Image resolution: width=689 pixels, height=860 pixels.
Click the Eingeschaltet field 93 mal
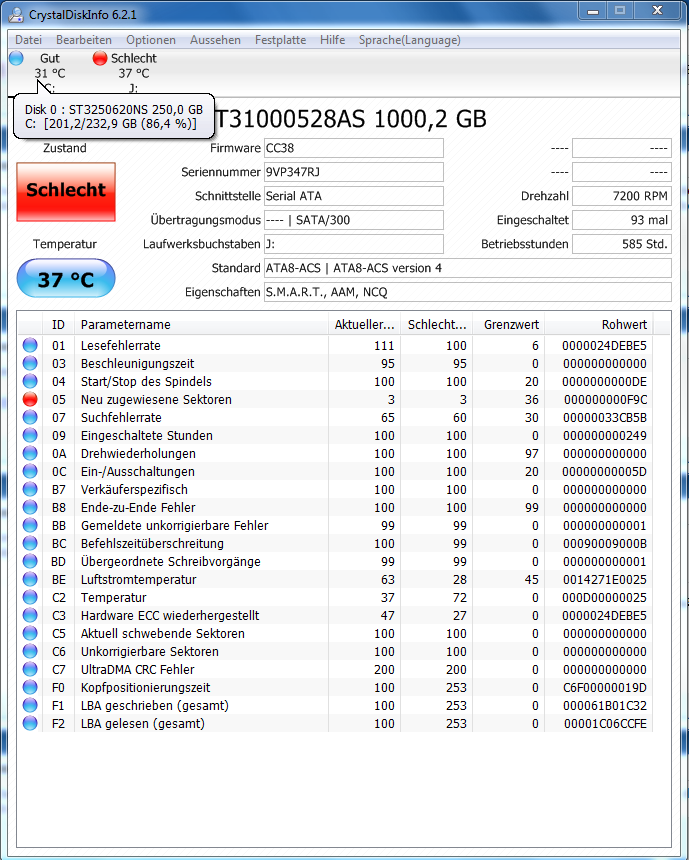[622, 220]
